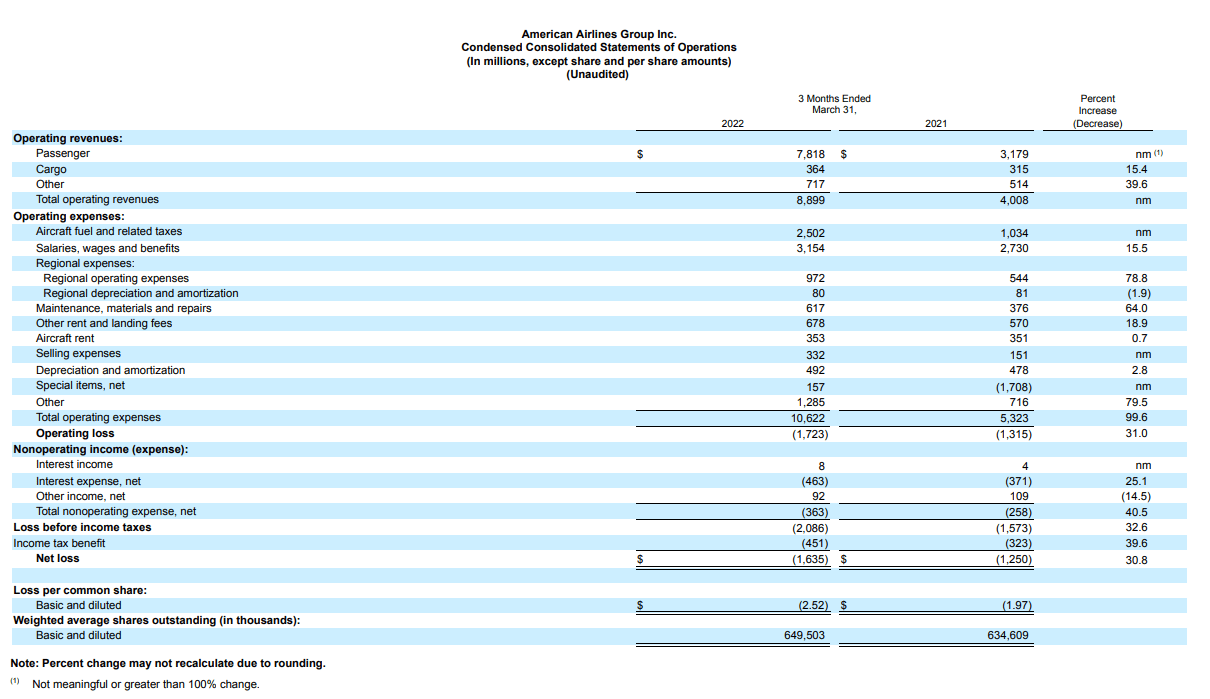
Task: Click the Interest expense, net value (463)
Action: click(811, 480)
